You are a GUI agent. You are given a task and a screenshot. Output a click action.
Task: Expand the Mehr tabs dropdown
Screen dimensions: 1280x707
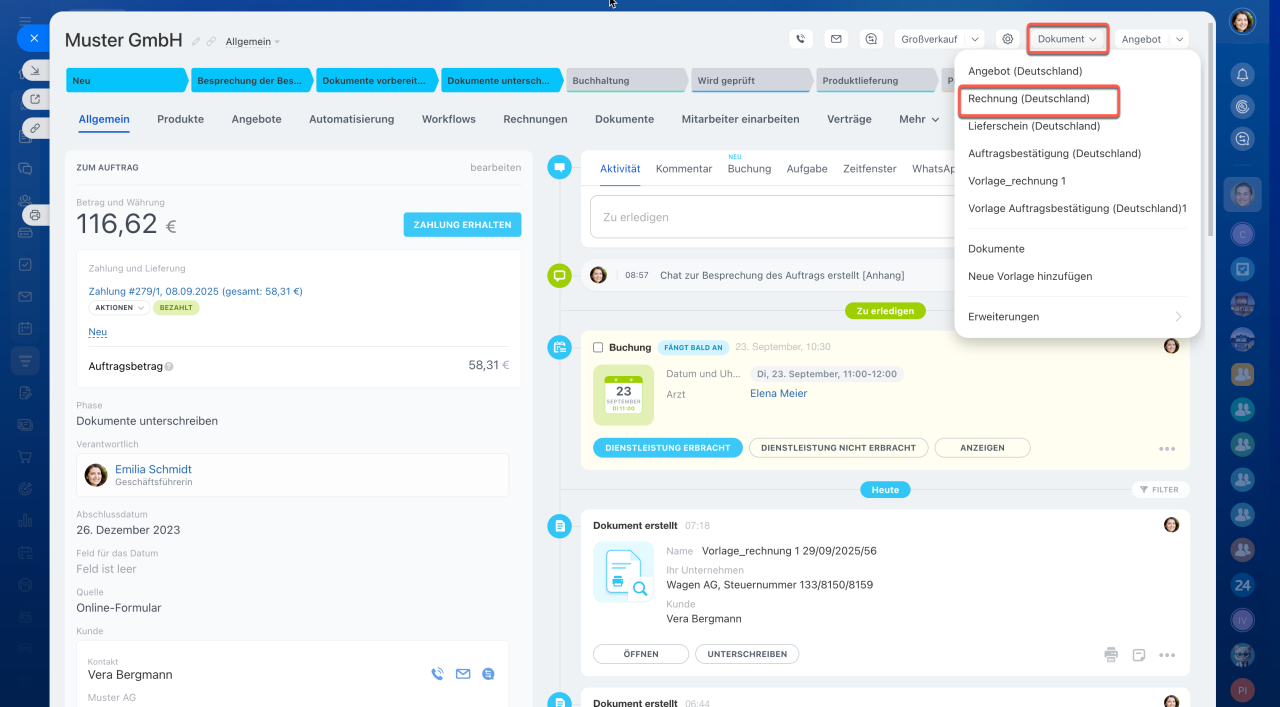tap(918, 119)
